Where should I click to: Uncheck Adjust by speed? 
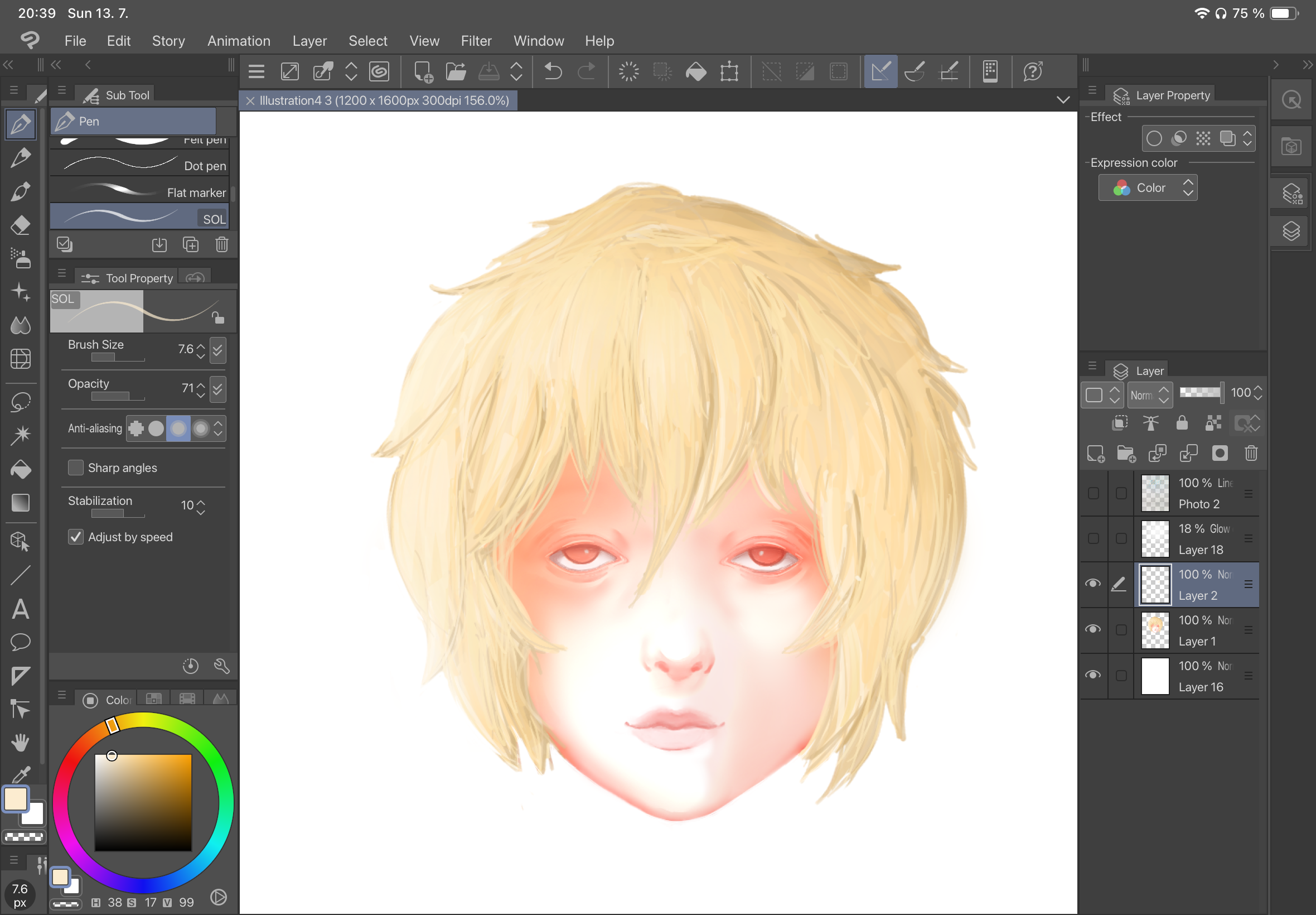click(76, 537)
